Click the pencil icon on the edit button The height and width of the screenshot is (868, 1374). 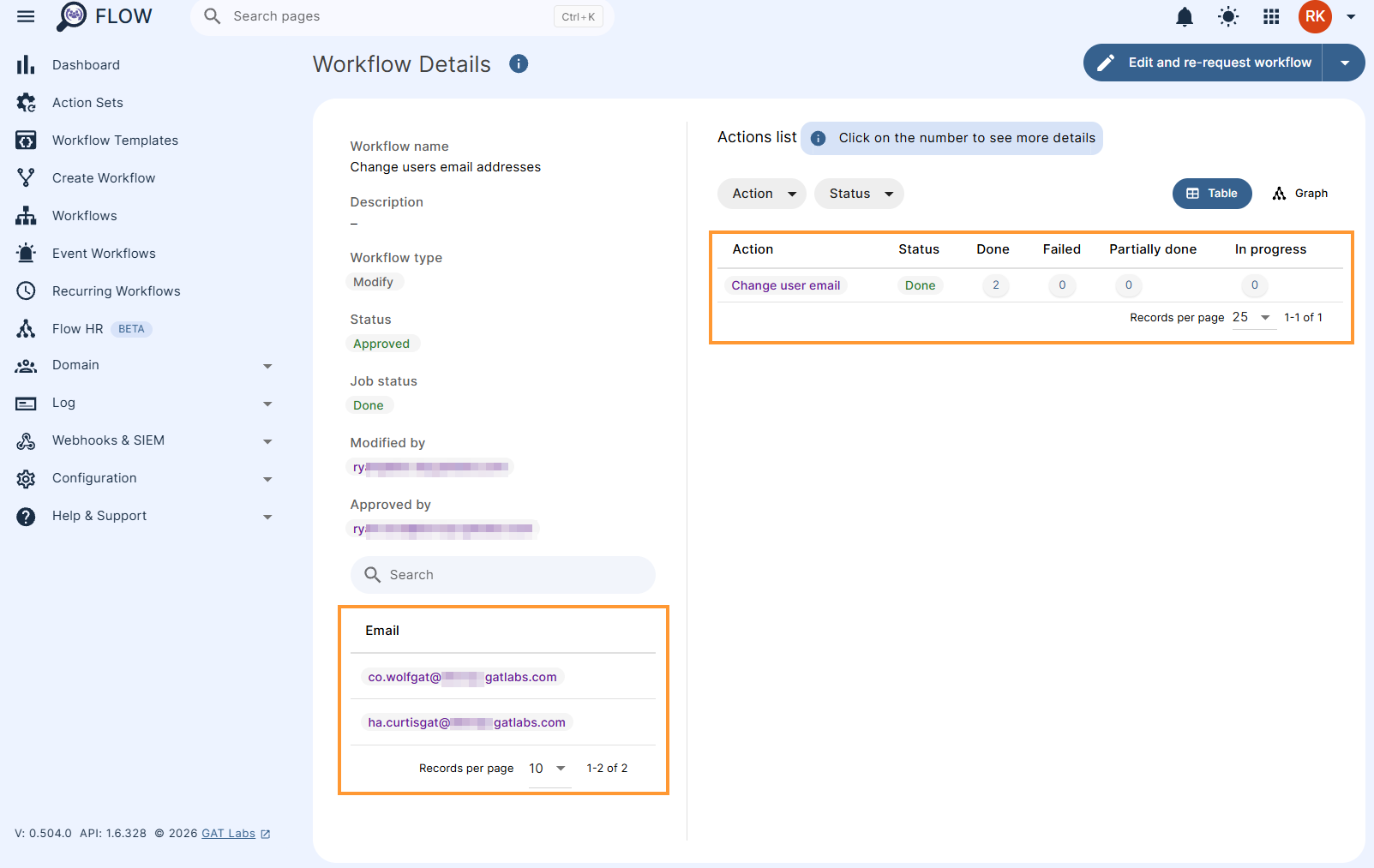click(x=1106, y=63)
